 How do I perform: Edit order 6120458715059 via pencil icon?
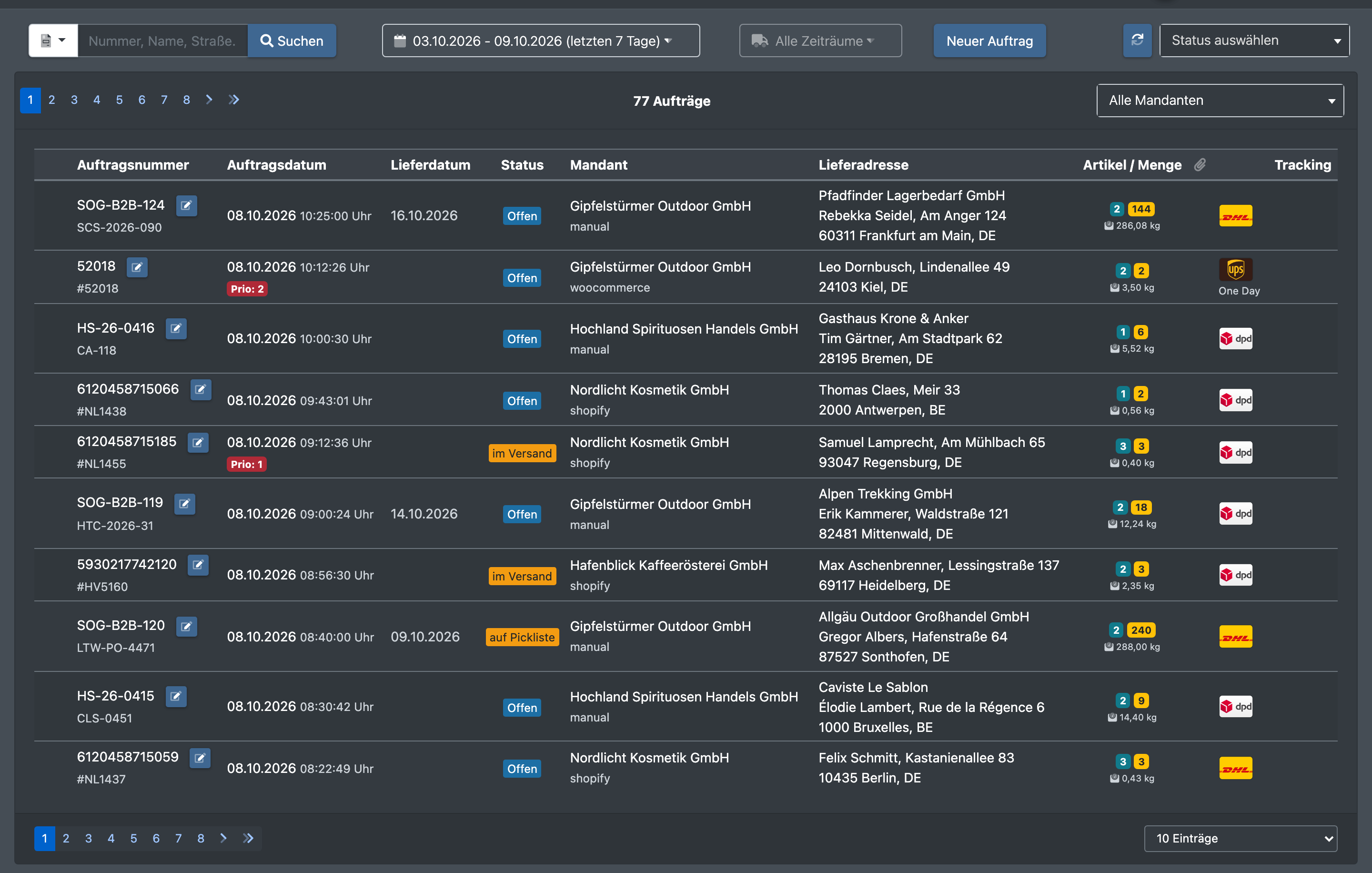pyautogui.click(x=200, y=758)
